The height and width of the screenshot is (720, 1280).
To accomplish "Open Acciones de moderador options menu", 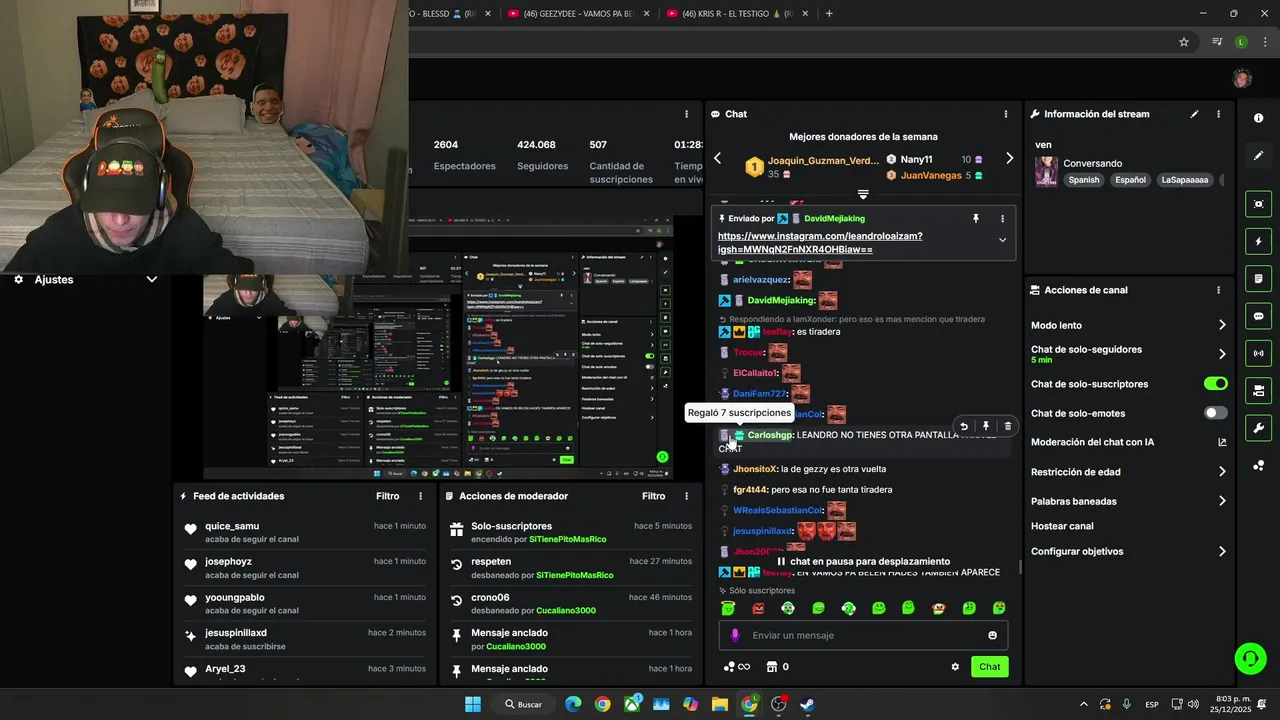I will click(686, 496).
